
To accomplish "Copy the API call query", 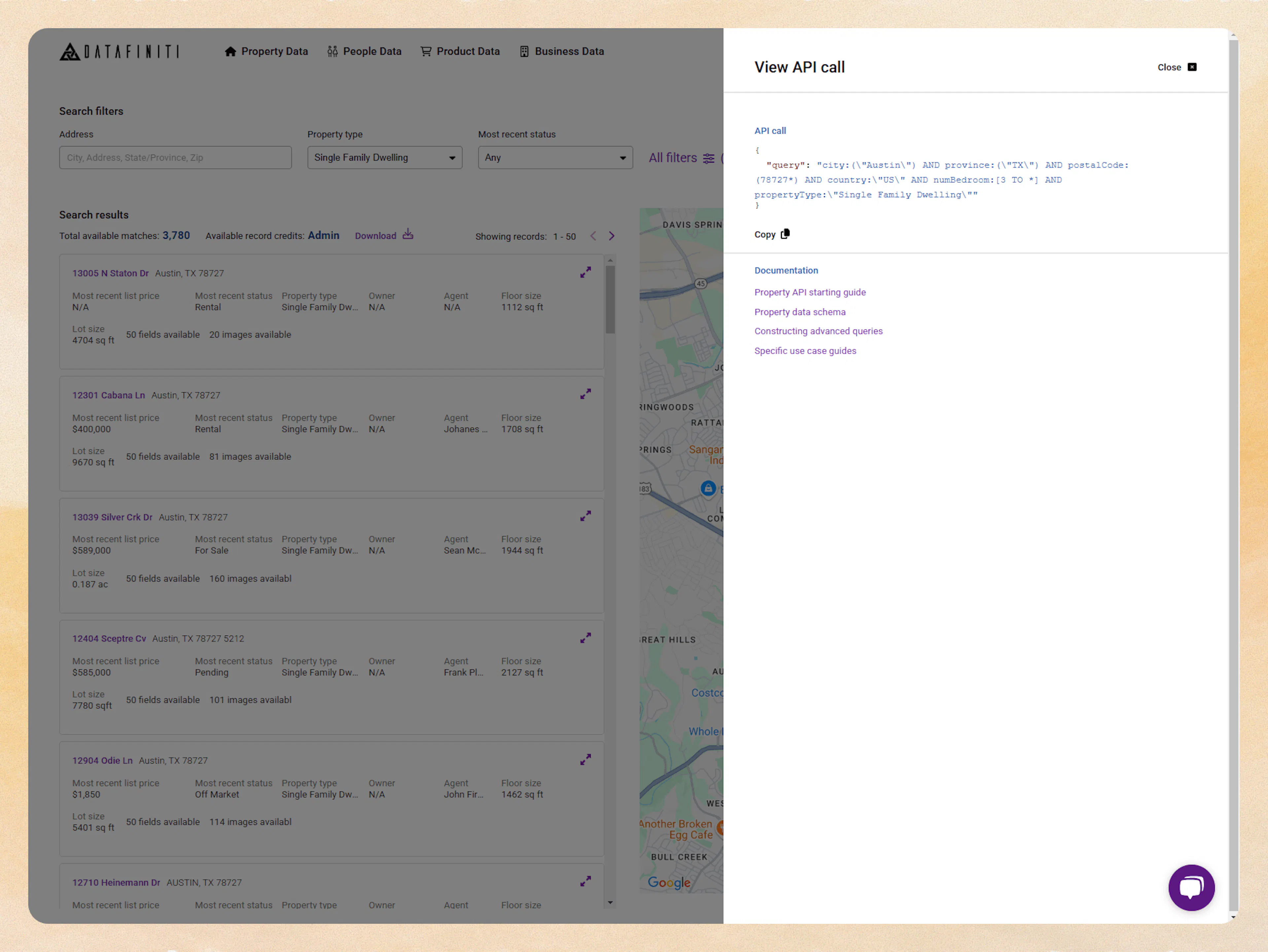I will pos(772,234).
